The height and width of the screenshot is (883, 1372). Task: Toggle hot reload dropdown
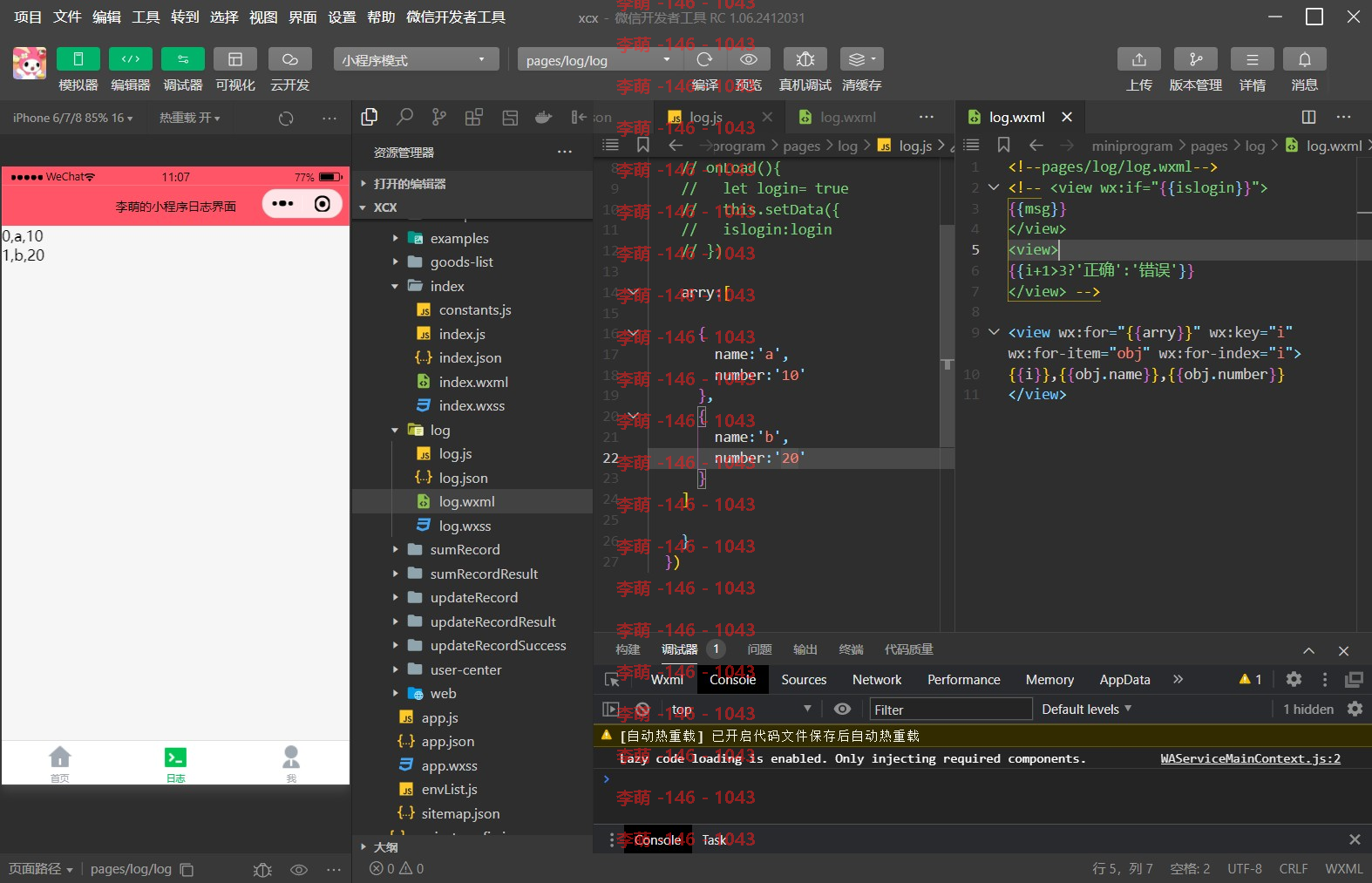pyautogui.click(x=189, y=118)
